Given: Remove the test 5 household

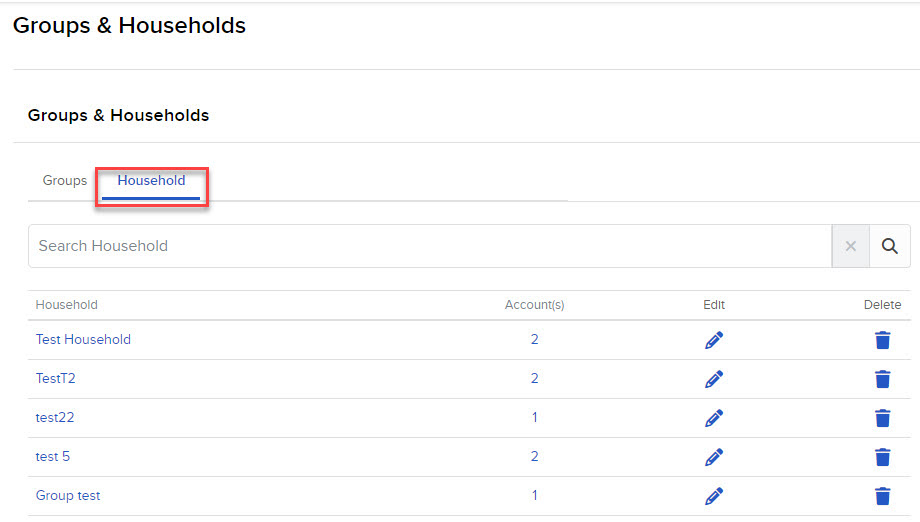Looking at the screenshot, I should [882, 457].
